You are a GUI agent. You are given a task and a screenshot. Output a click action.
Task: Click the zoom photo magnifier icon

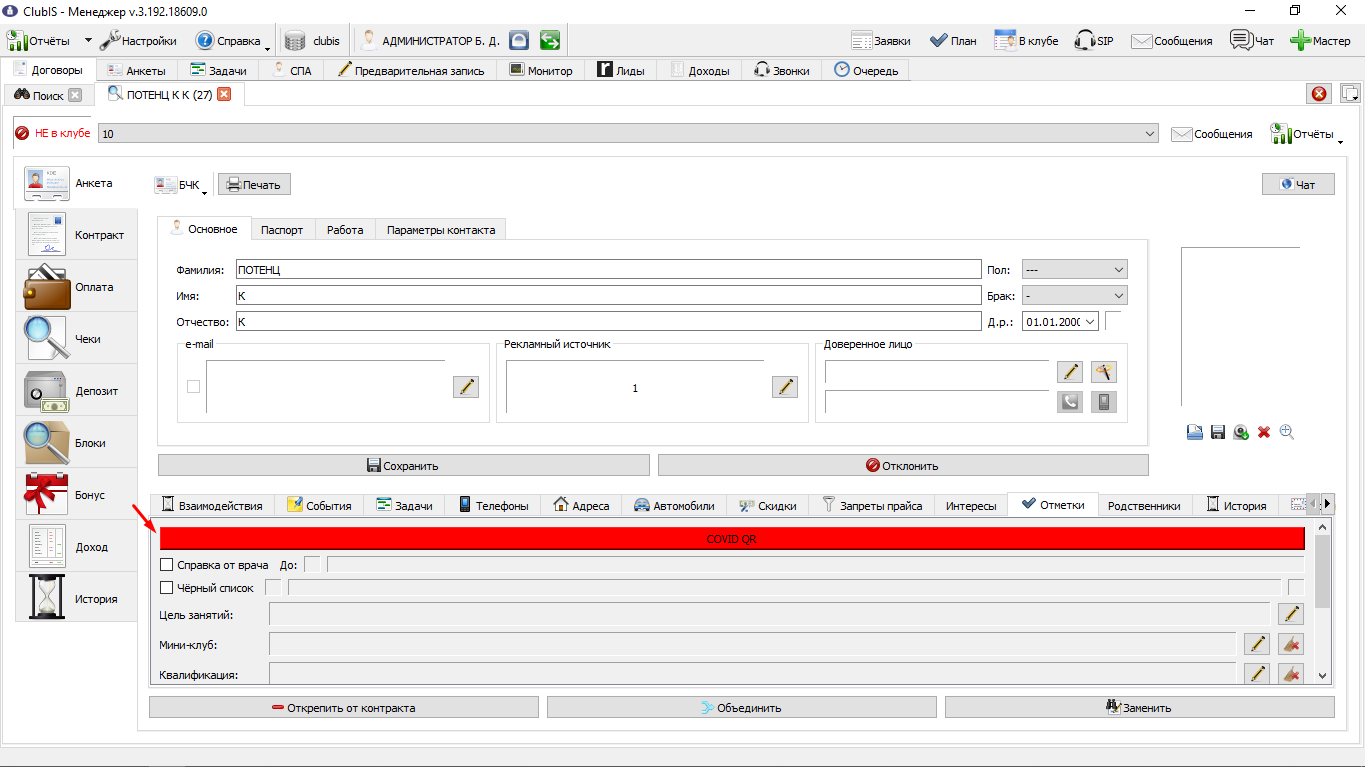(1287, 432)
